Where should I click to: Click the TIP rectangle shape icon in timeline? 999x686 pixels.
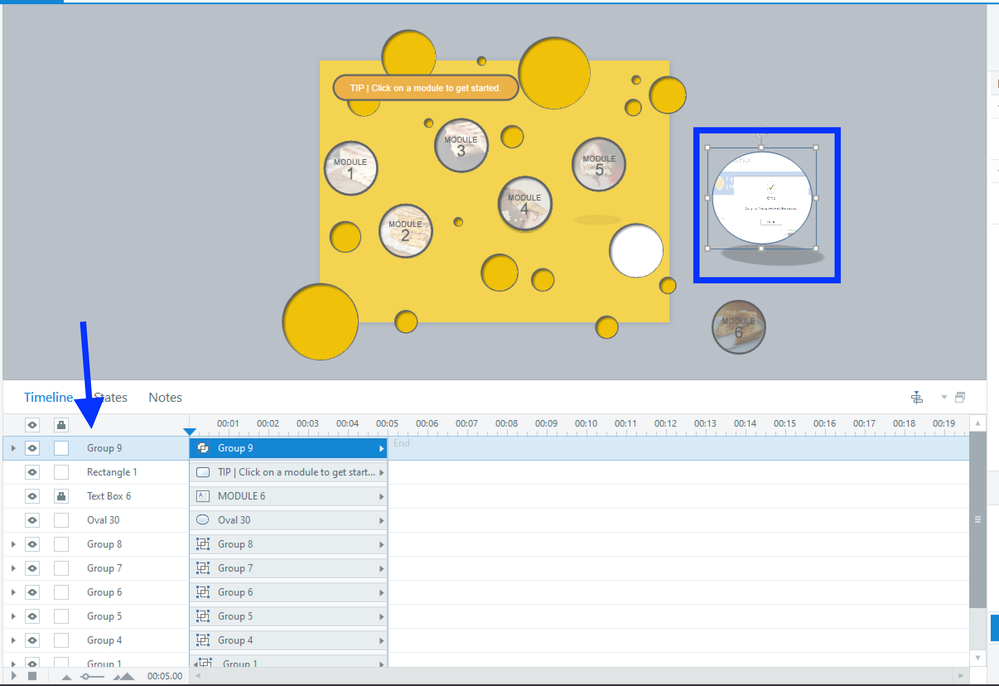coord(203,472)
